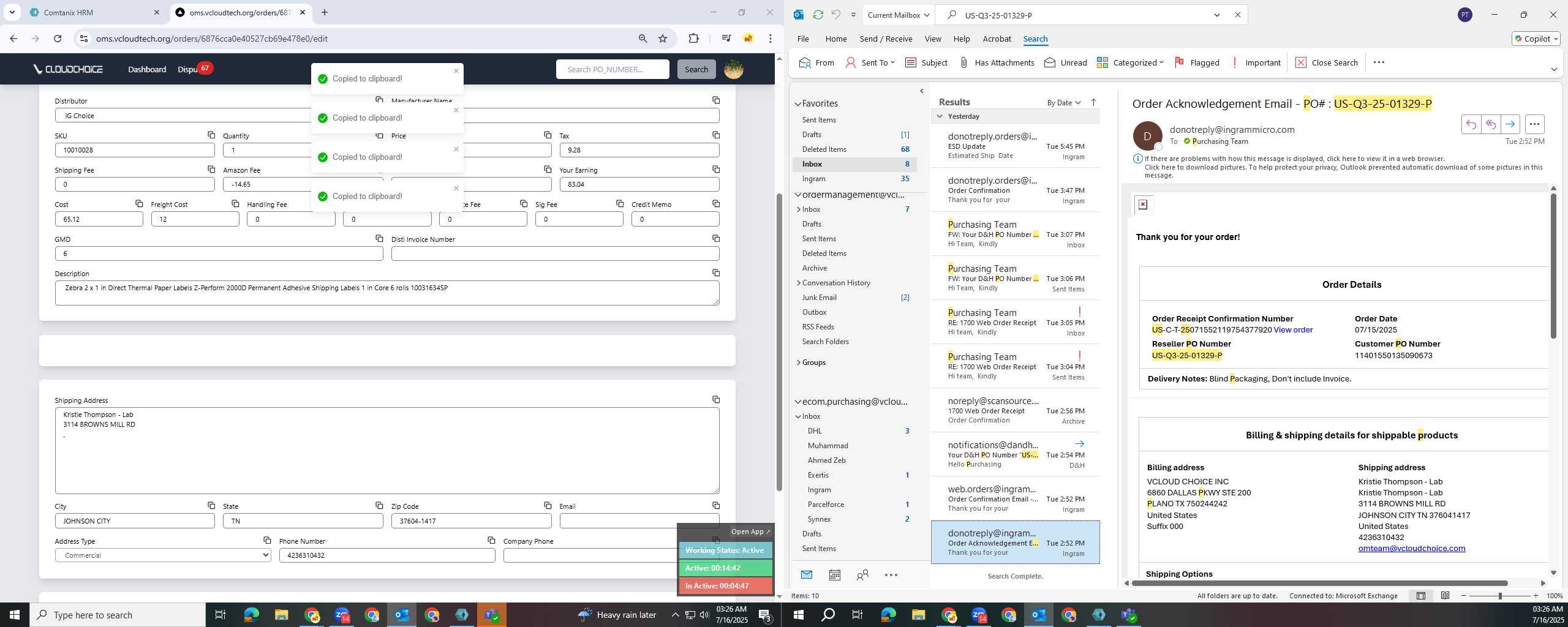
Task: Copy the Shipping Address
Action: (x=715, y=399)
